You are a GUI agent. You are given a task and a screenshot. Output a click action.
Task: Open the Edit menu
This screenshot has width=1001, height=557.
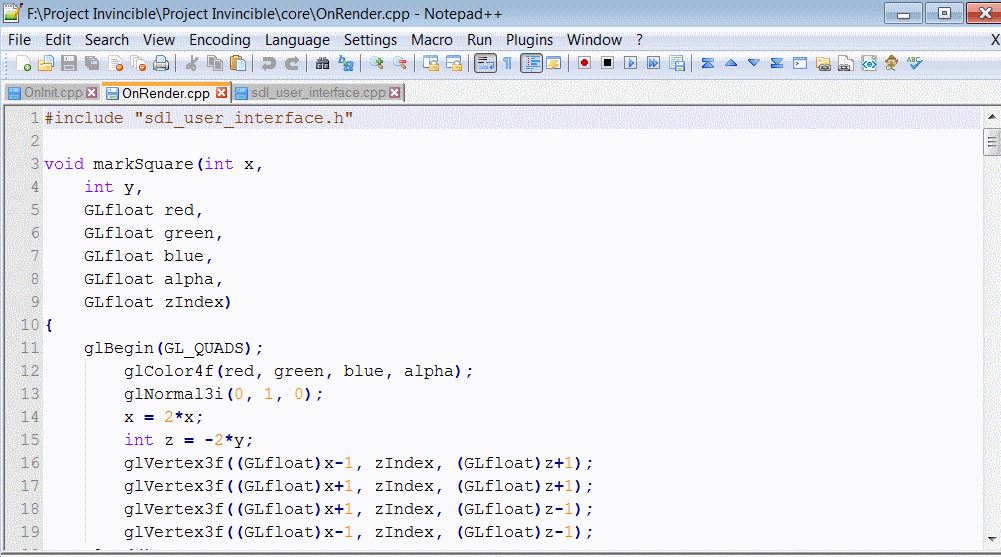[x=58, y=40]
